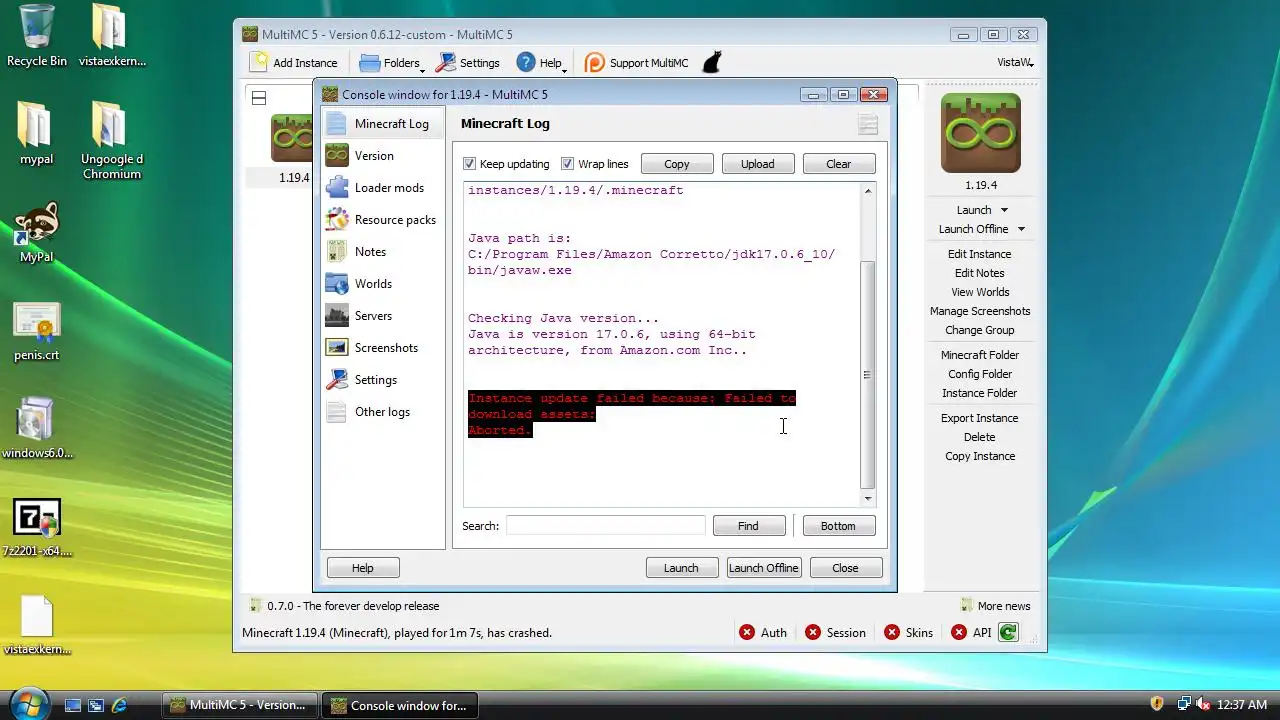
Task: Jump to log Bottom button
Action: pos(838,526)
